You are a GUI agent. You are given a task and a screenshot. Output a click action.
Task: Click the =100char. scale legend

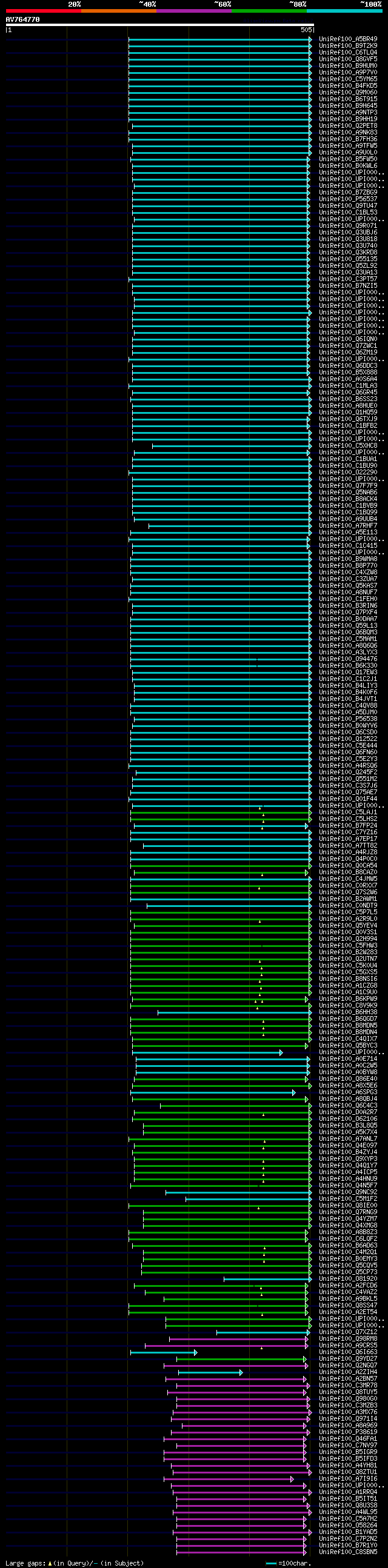coord(289,1563)
